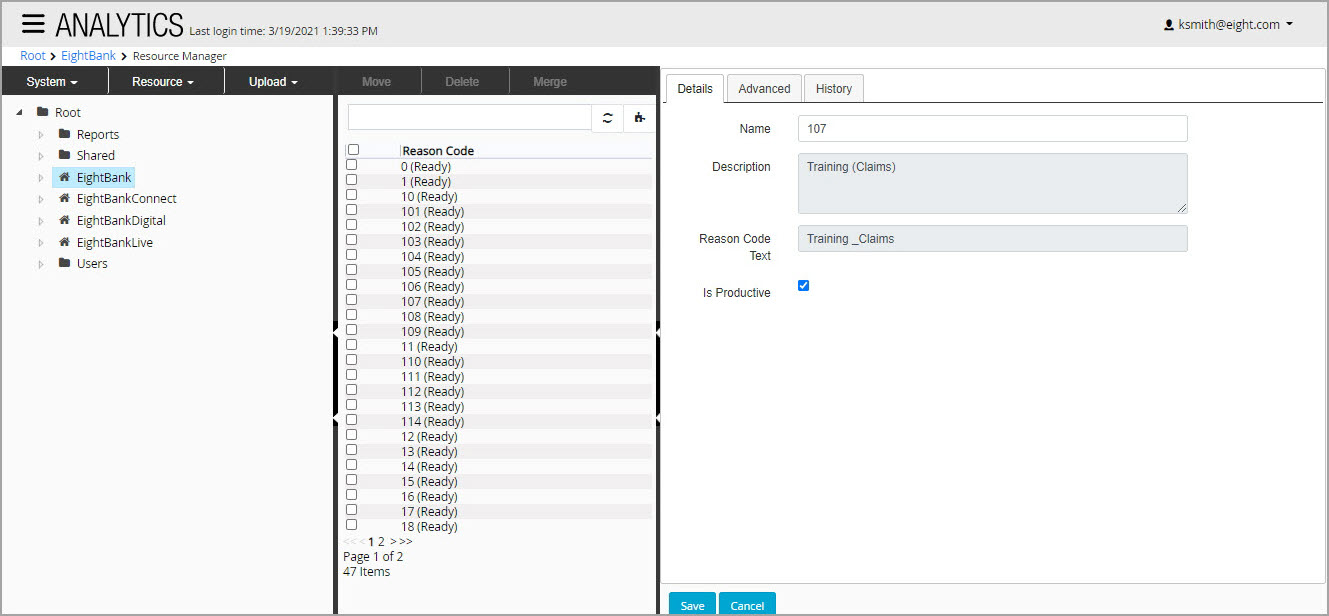The image size is (1329, 616).
Task: Click the Root breadcrumb link
Action: click(x=33, y=56)
